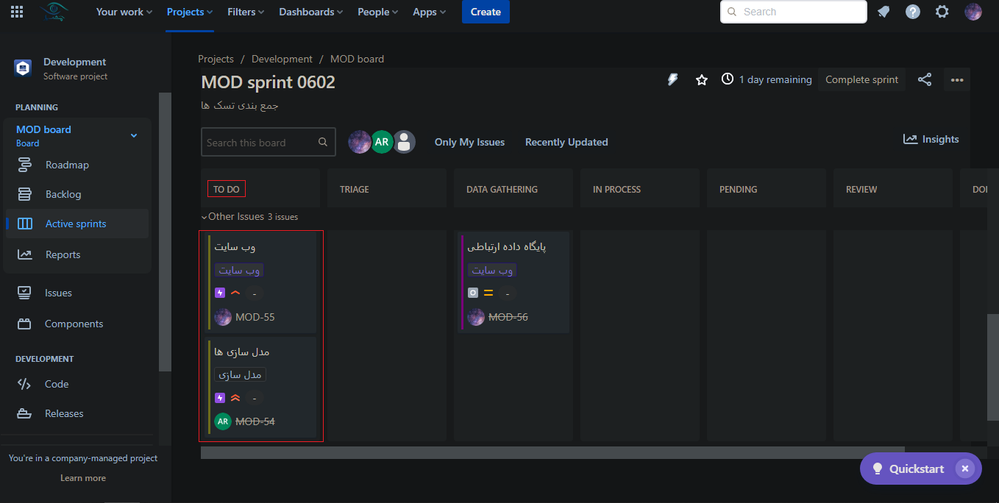Open the Filters dropdown

[246, 11]
